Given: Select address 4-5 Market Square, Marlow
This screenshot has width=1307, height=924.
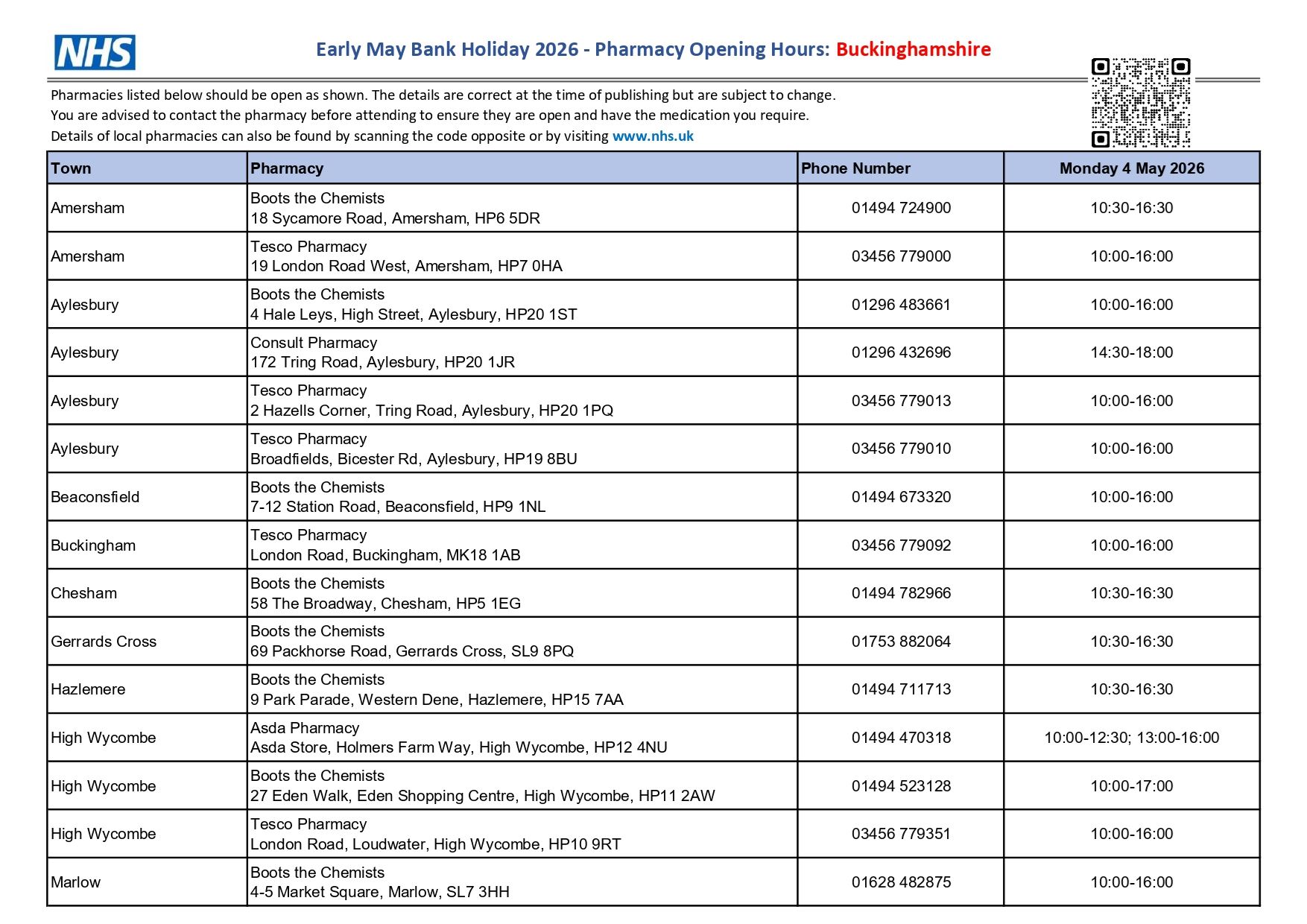Looking at the screenshot, I should (x=380, y=892).
